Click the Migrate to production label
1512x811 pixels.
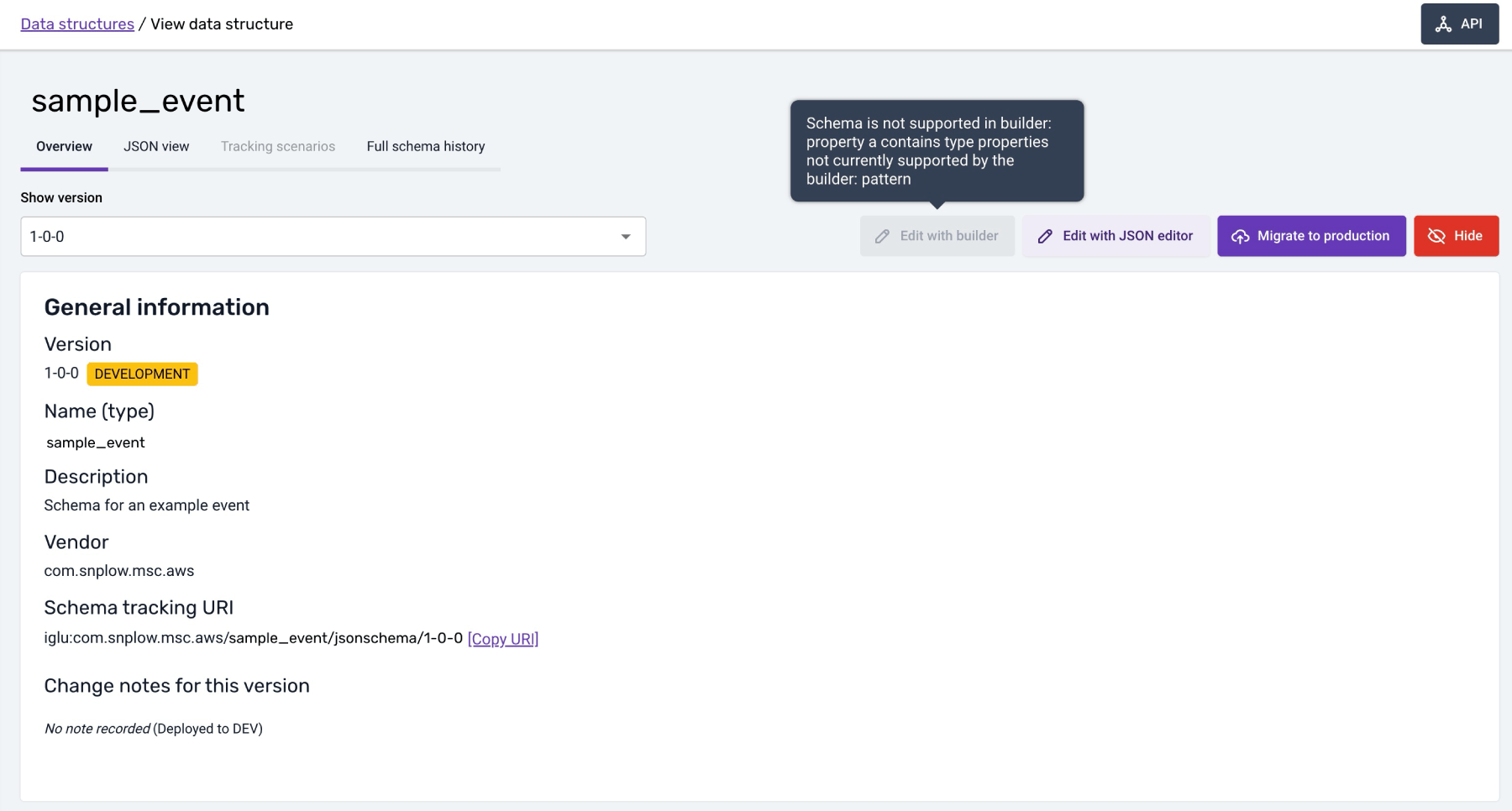(1323, 236)
